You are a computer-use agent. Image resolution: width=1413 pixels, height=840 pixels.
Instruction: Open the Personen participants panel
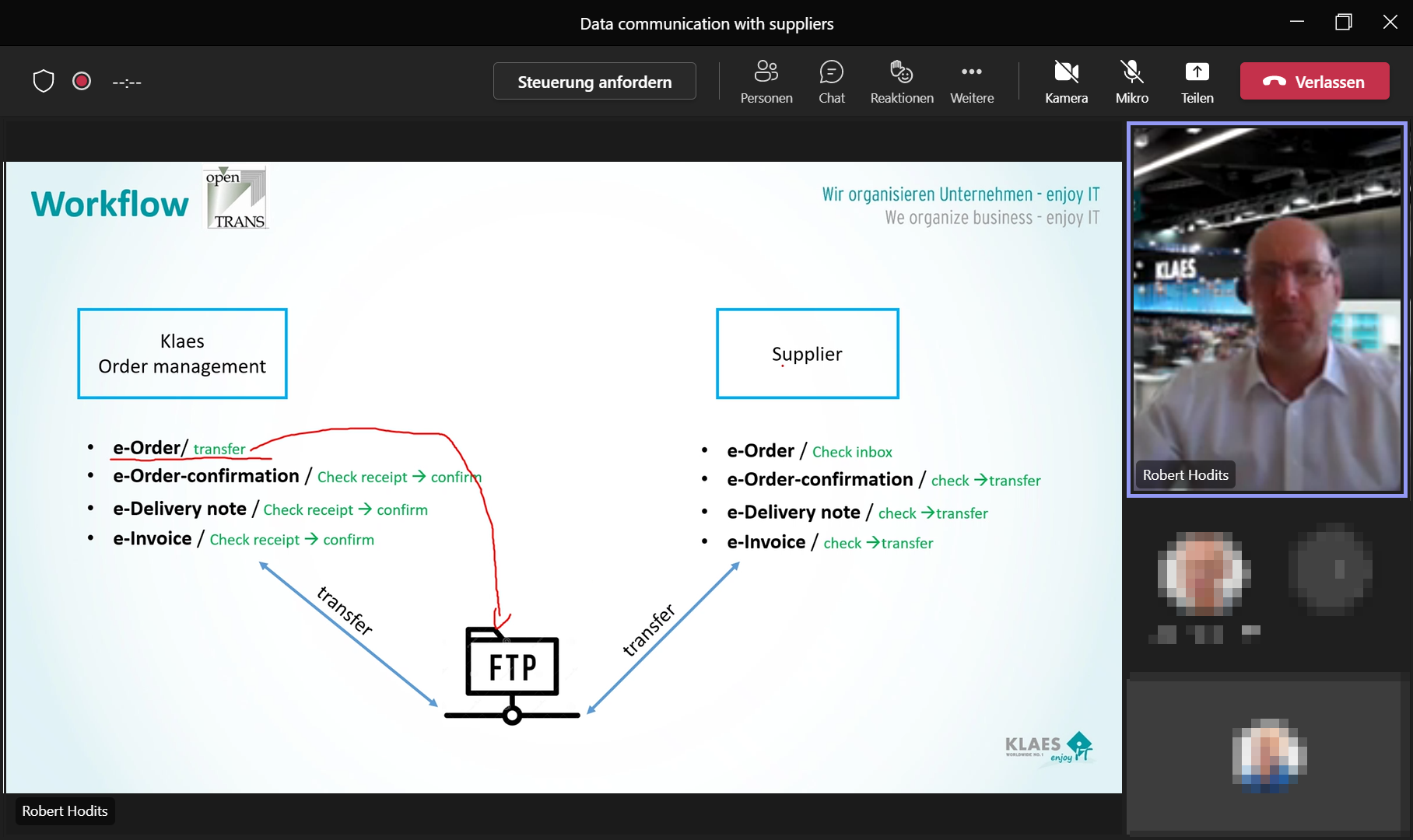click(x=766, y=82)
